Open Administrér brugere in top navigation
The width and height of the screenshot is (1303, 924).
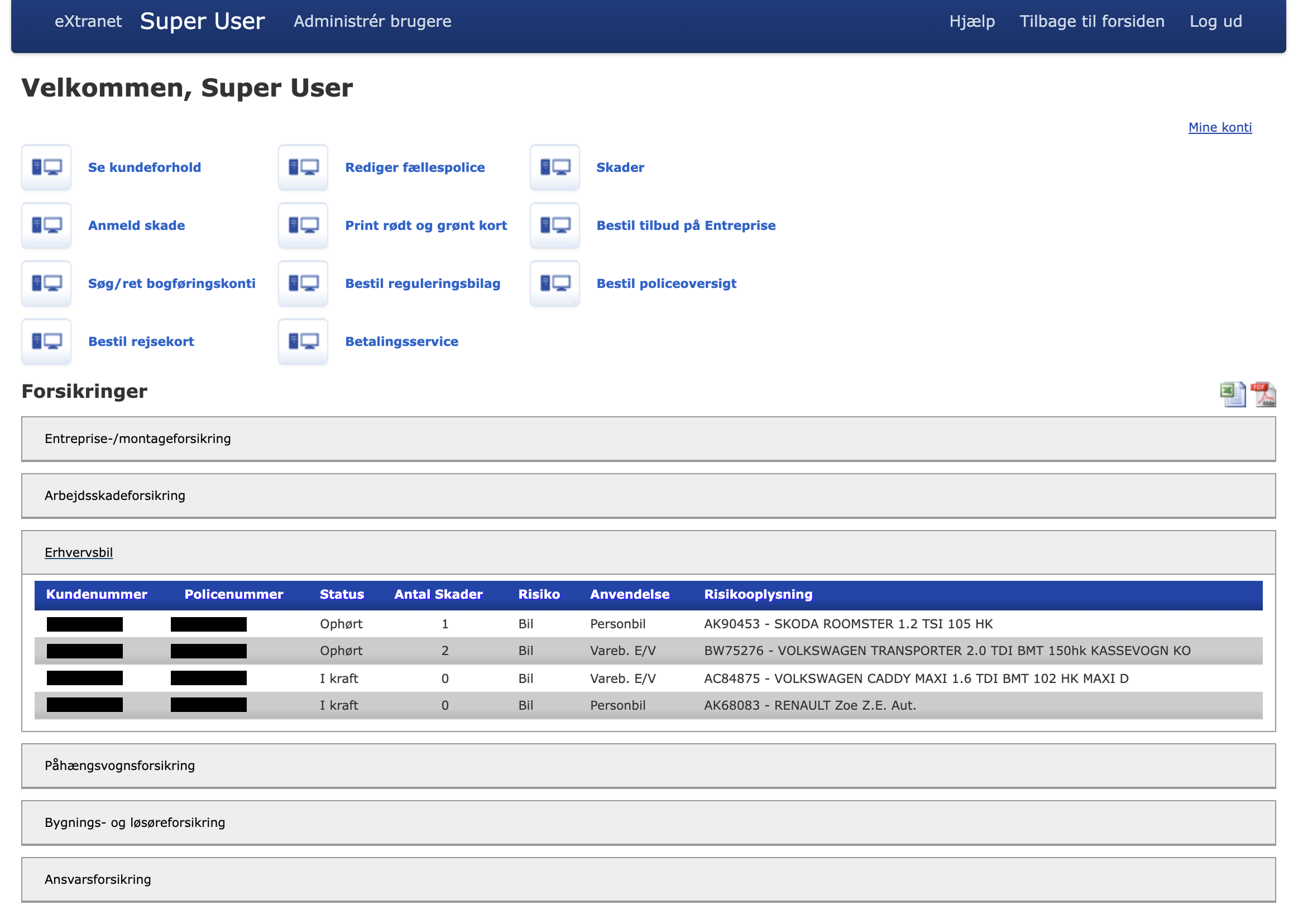pos(372,21)
